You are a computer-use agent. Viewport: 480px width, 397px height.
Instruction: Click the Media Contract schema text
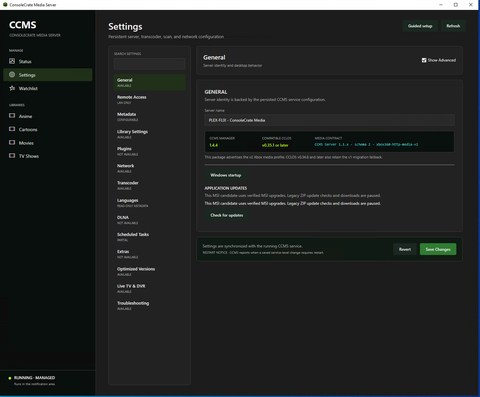click(366, 144)
